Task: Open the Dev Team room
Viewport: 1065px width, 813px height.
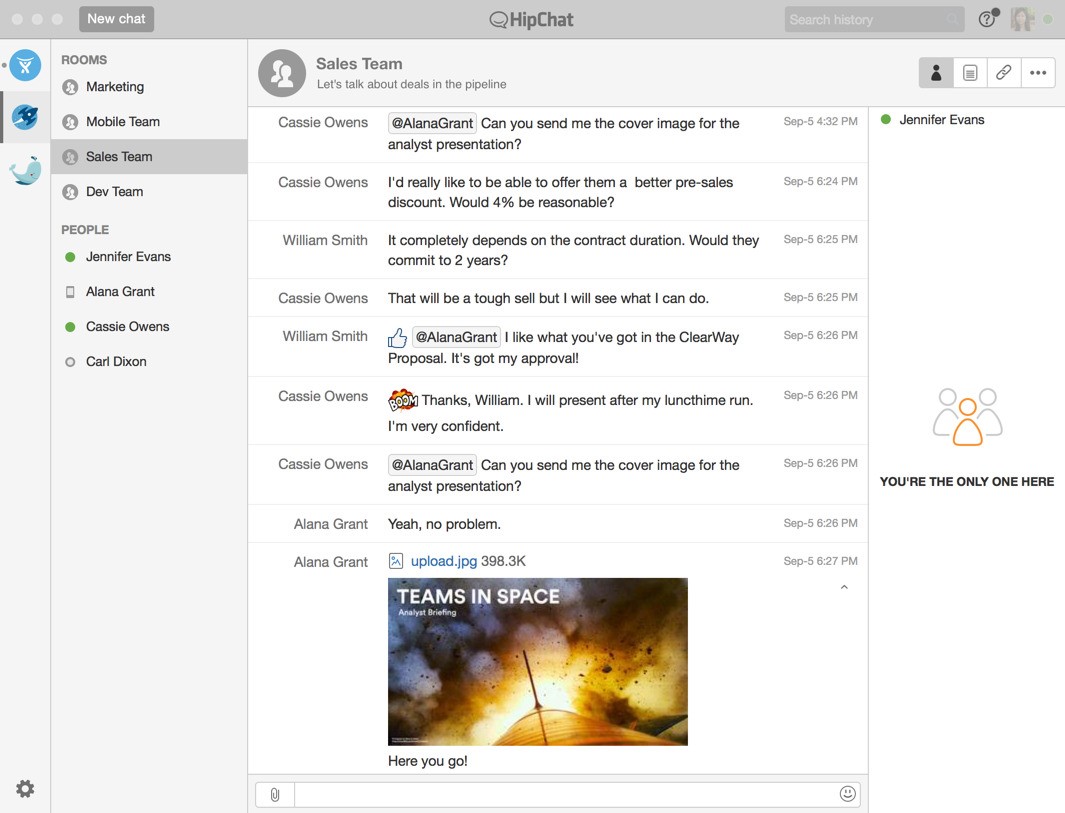Action: 114,192
